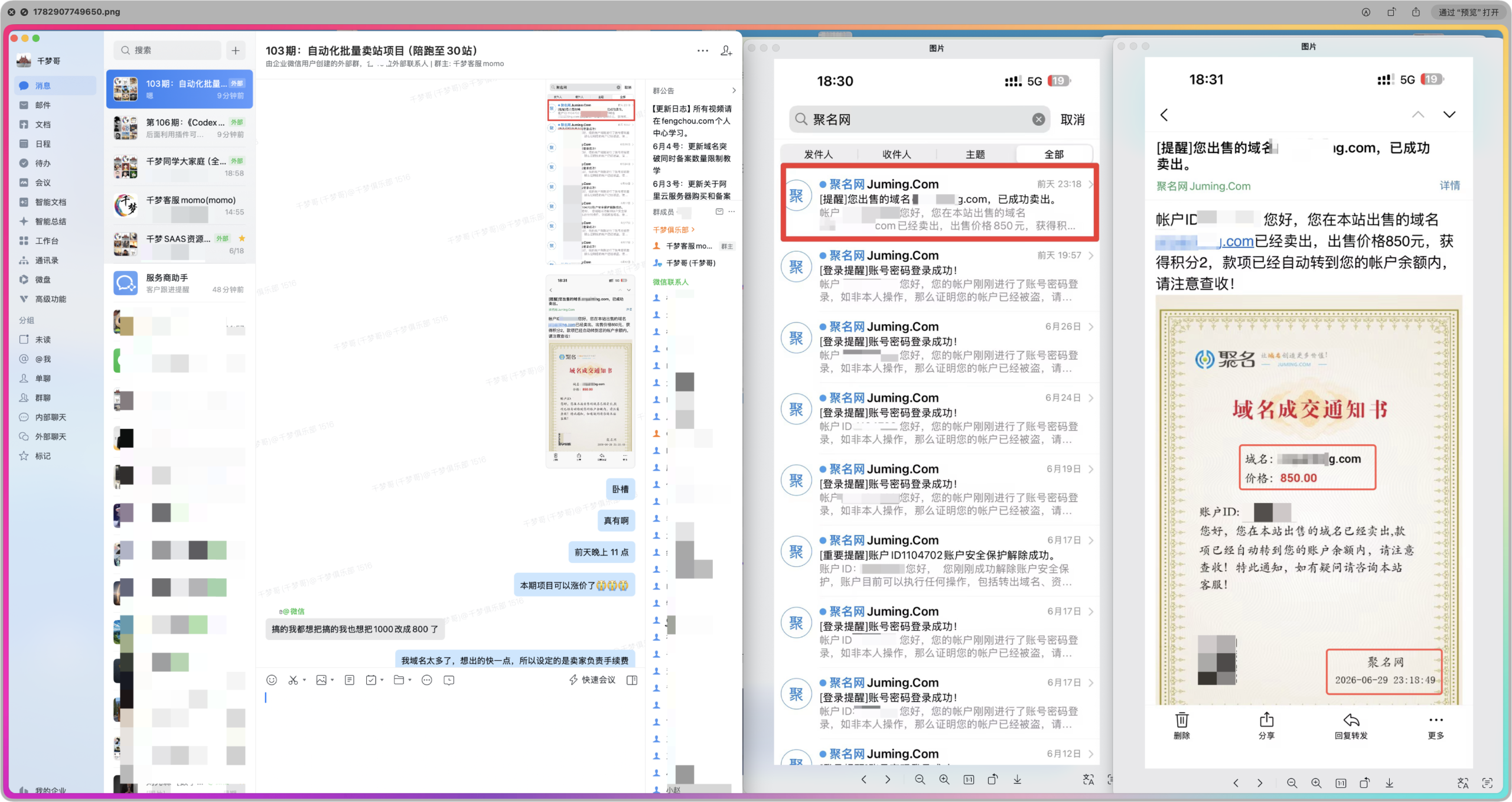Open the task icon dropdown arrow
The image size is (1512, 802).
382,680
